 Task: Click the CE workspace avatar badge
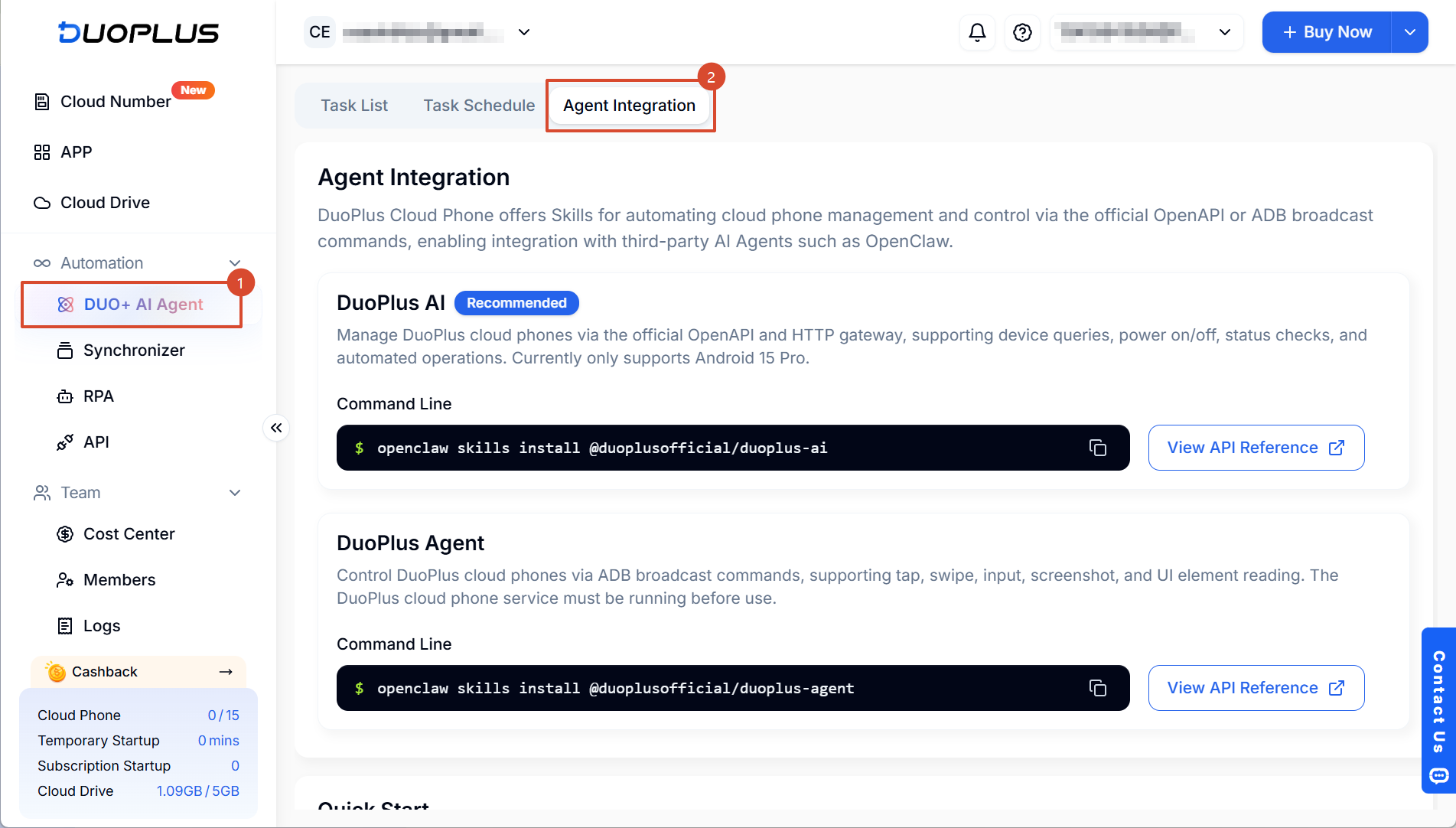pos(320,32)
